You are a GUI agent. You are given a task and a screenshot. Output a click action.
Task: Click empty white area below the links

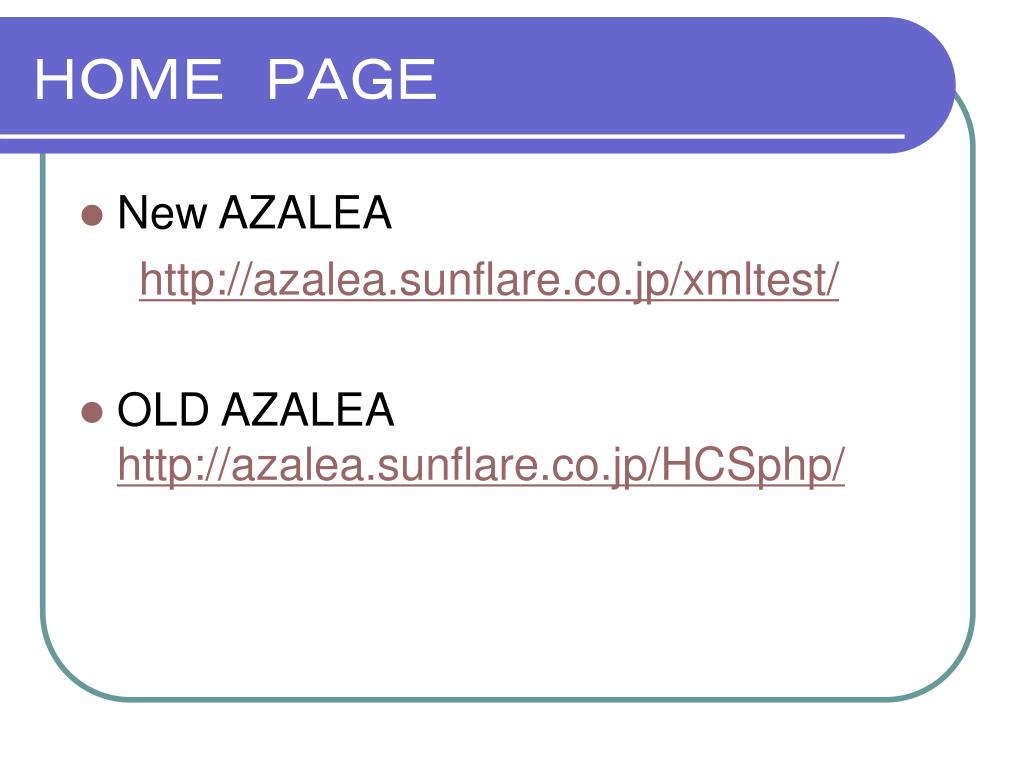click(508, 588)
